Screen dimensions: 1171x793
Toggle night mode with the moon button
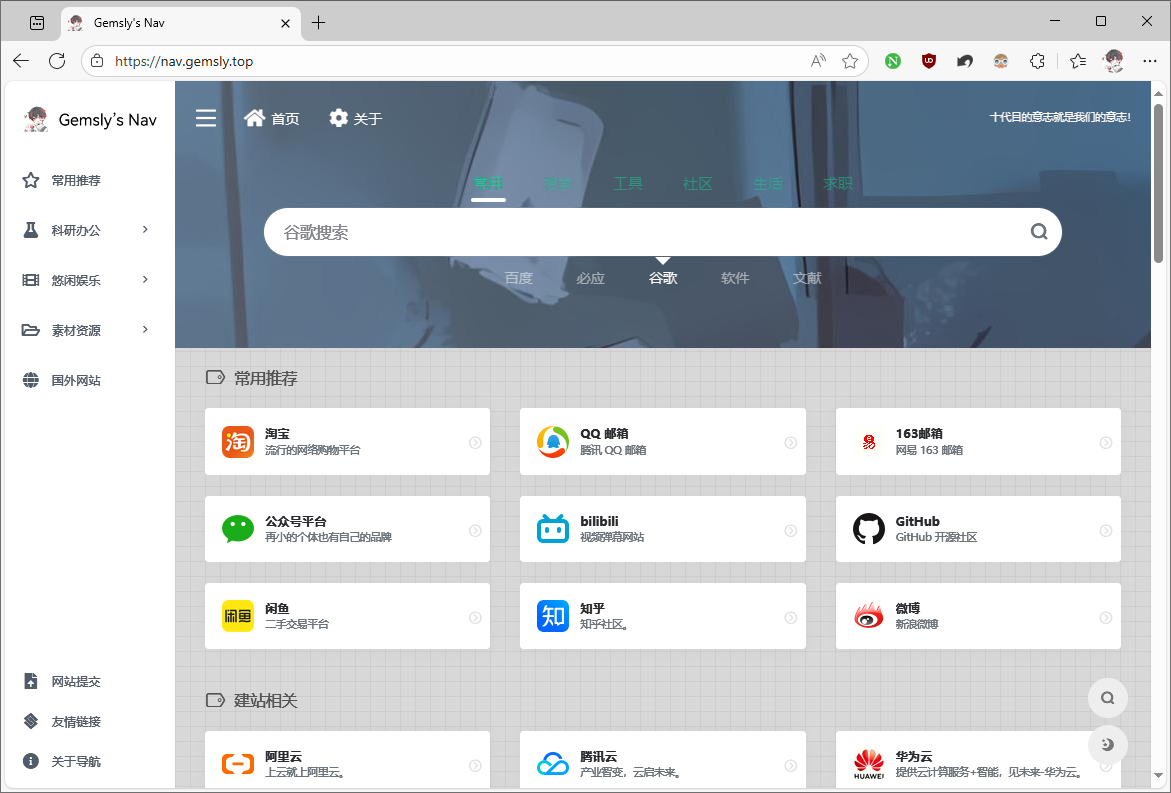(x=1107, y=744)
